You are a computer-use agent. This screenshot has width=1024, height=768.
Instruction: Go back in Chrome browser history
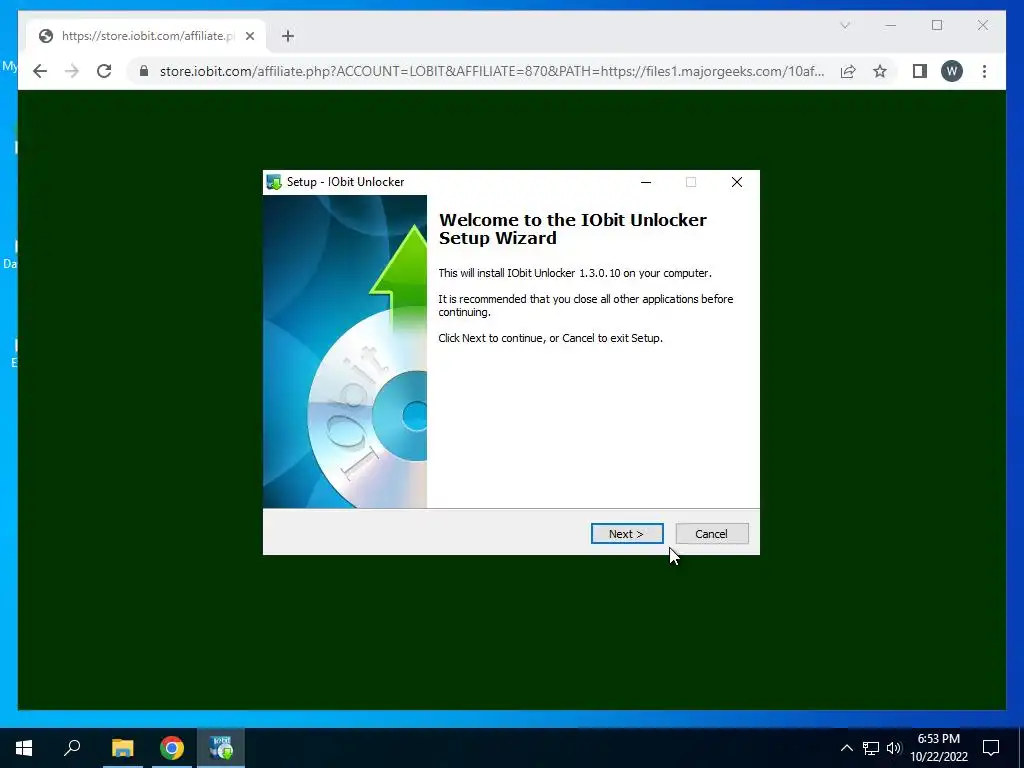(40, 71)
